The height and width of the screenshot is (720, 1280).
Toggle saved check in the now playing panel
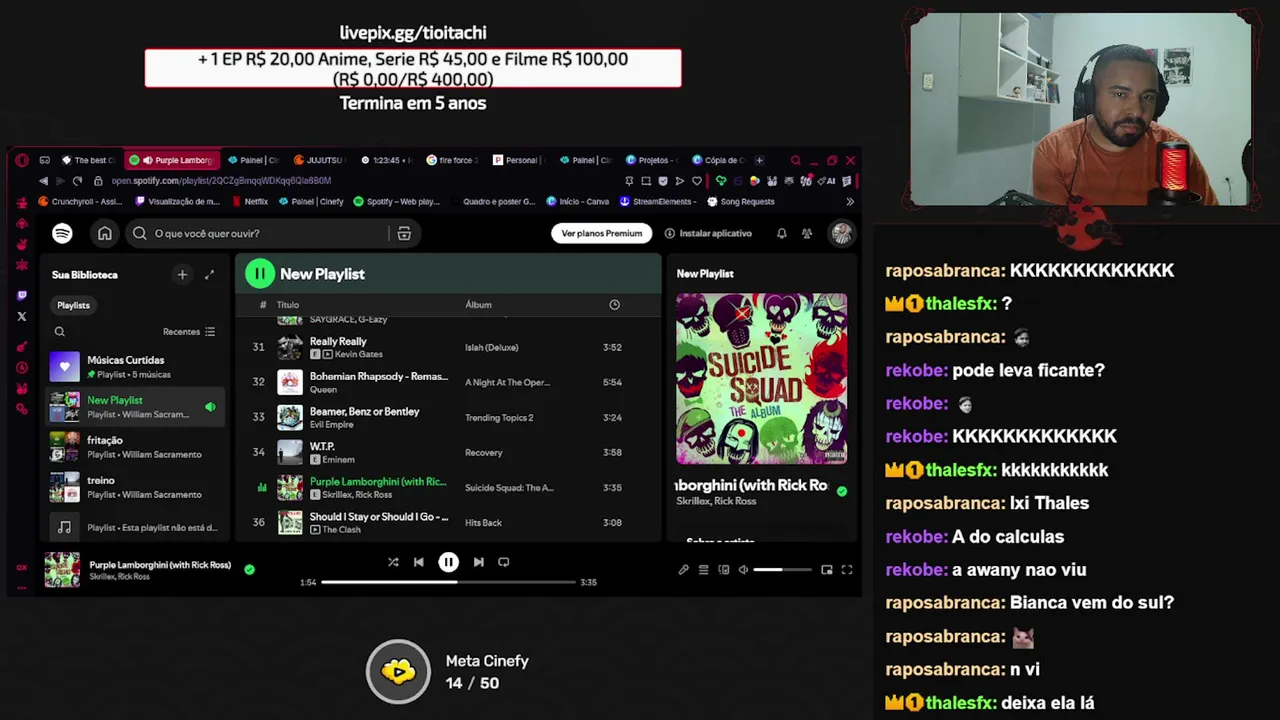point(841,491)
